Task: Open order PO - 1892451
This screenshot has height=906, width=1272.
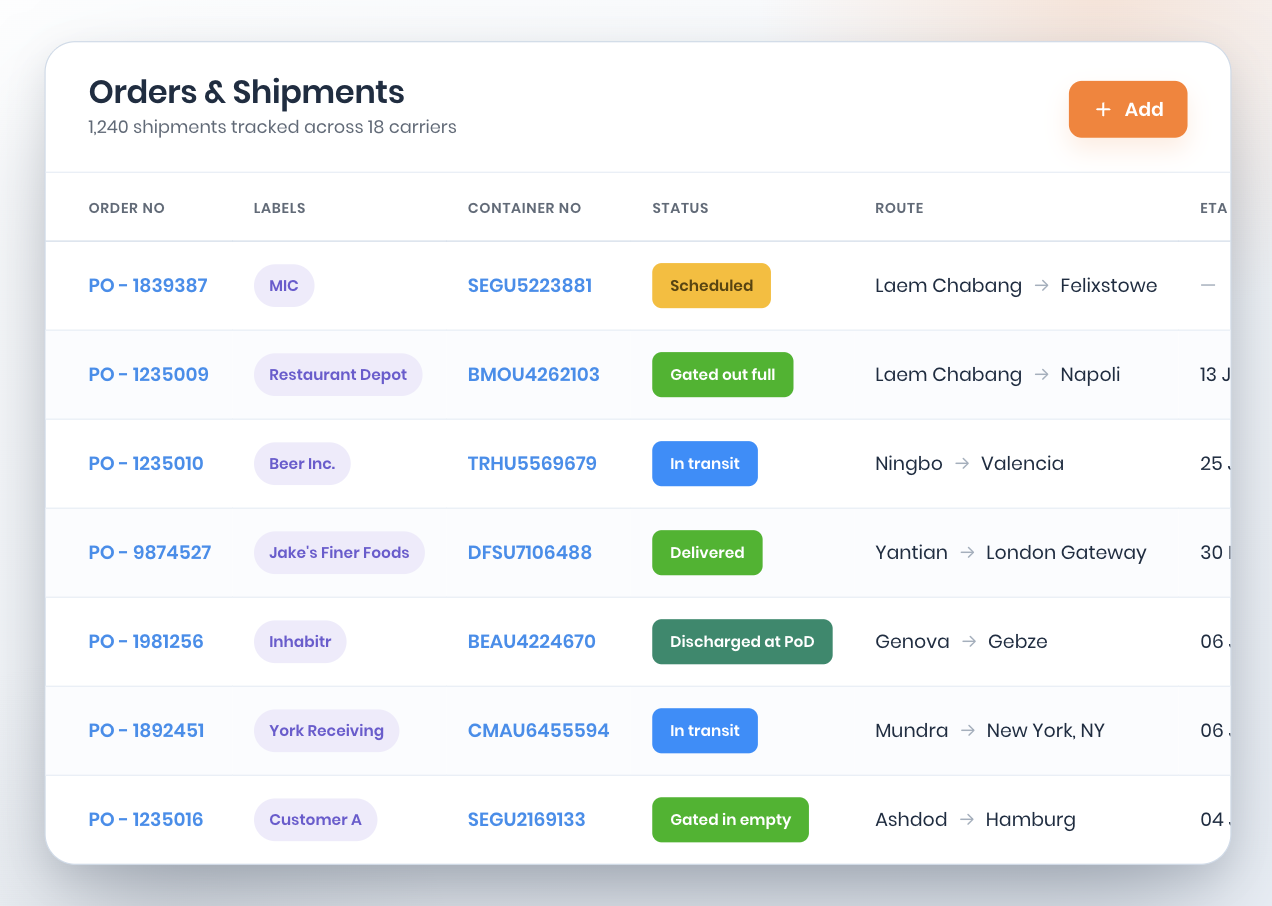Action: [147, 731]
